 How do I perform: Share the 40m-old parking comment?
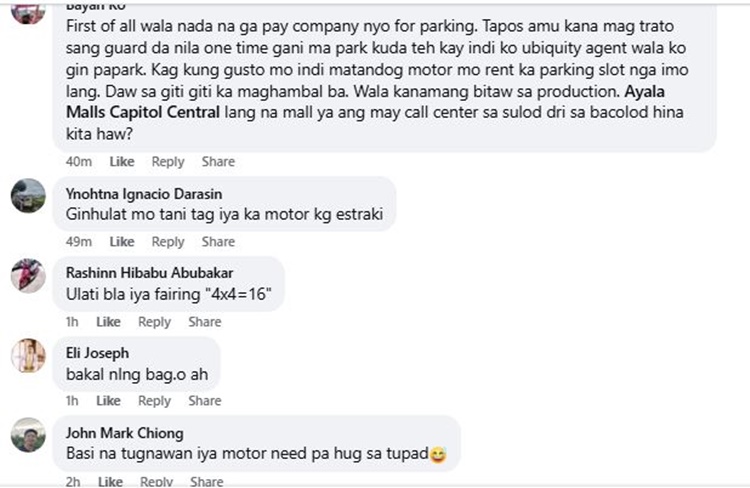(x=218, y=162)
